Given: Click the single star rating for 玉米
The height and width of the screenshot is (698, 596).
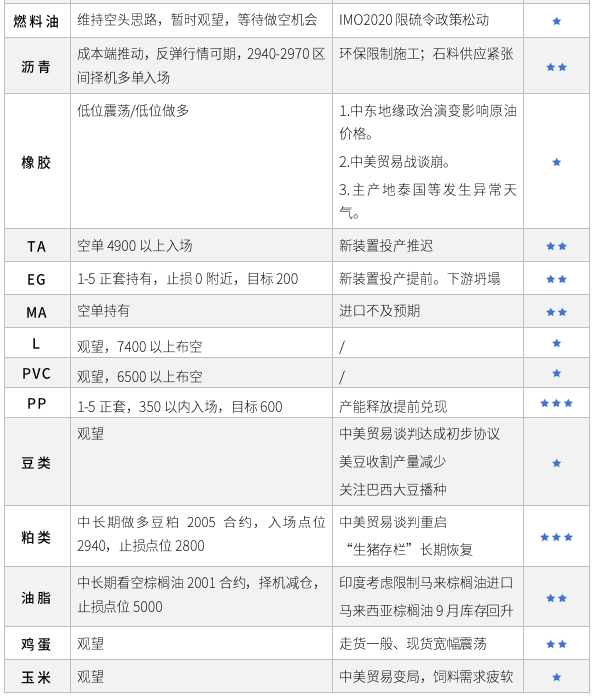Looking at the screenshot, I should pyautogui.click(x=556, y=678).
